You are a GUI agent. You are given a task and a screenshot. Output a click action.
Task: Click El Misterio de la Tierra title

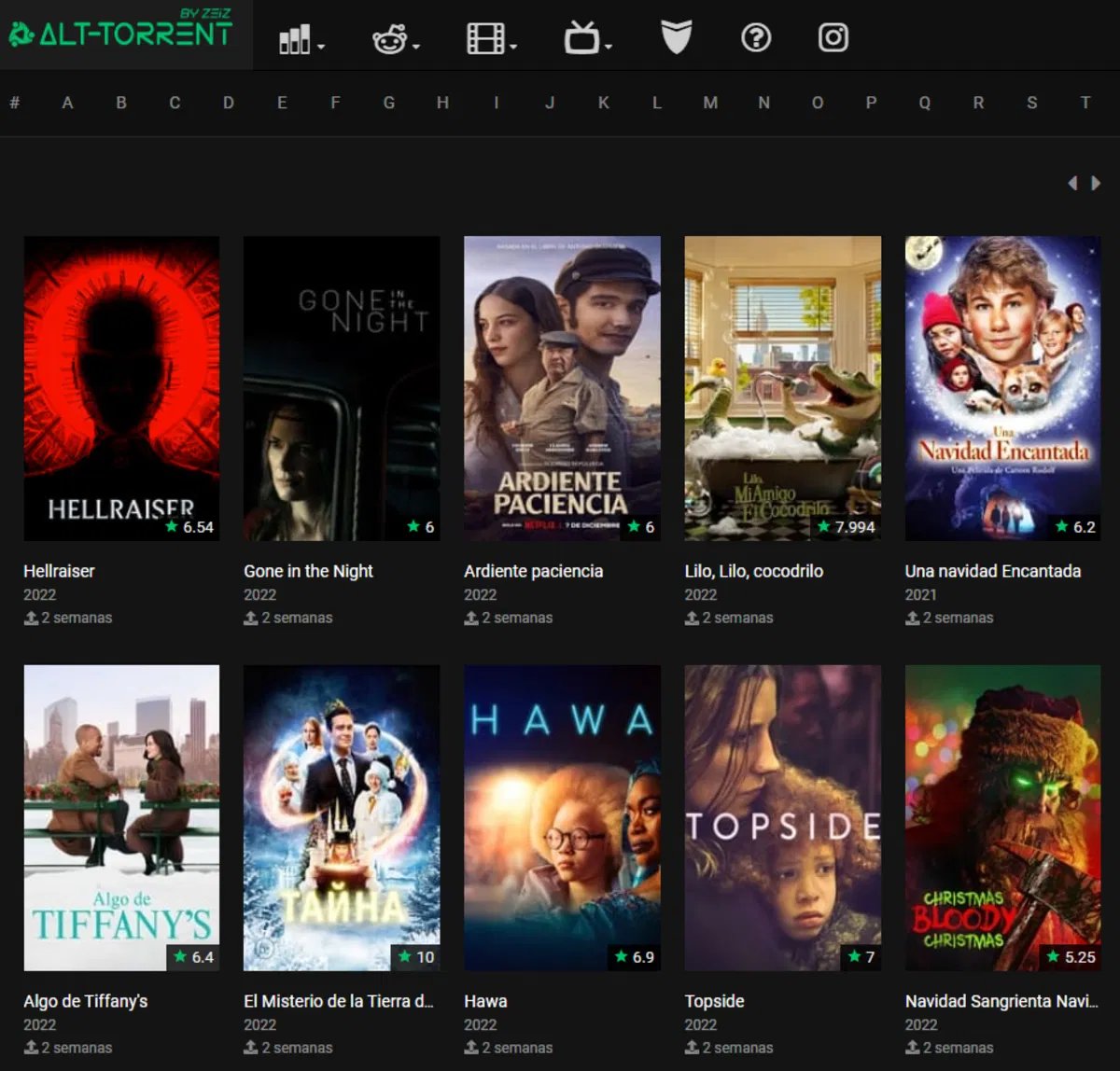click(339, 1001)
